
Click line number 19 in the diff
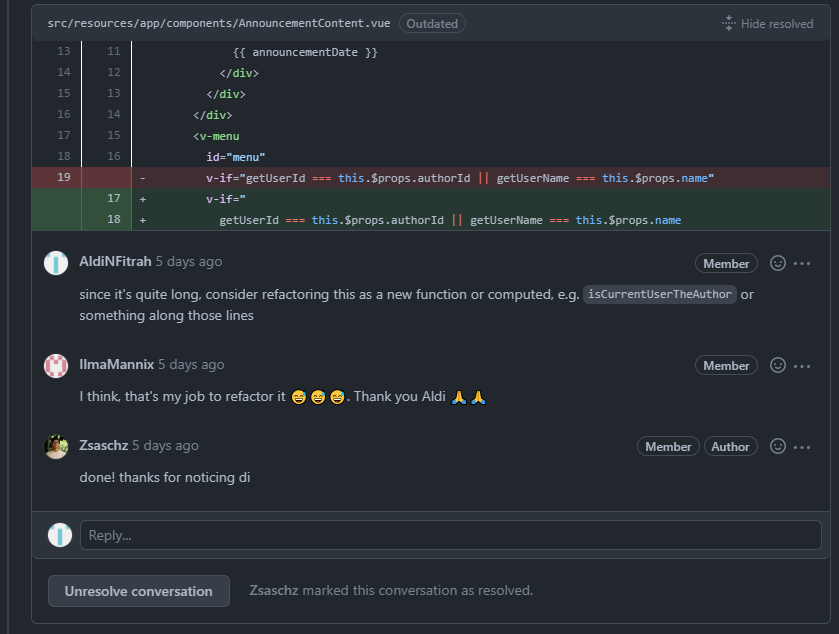coord(62,177)
